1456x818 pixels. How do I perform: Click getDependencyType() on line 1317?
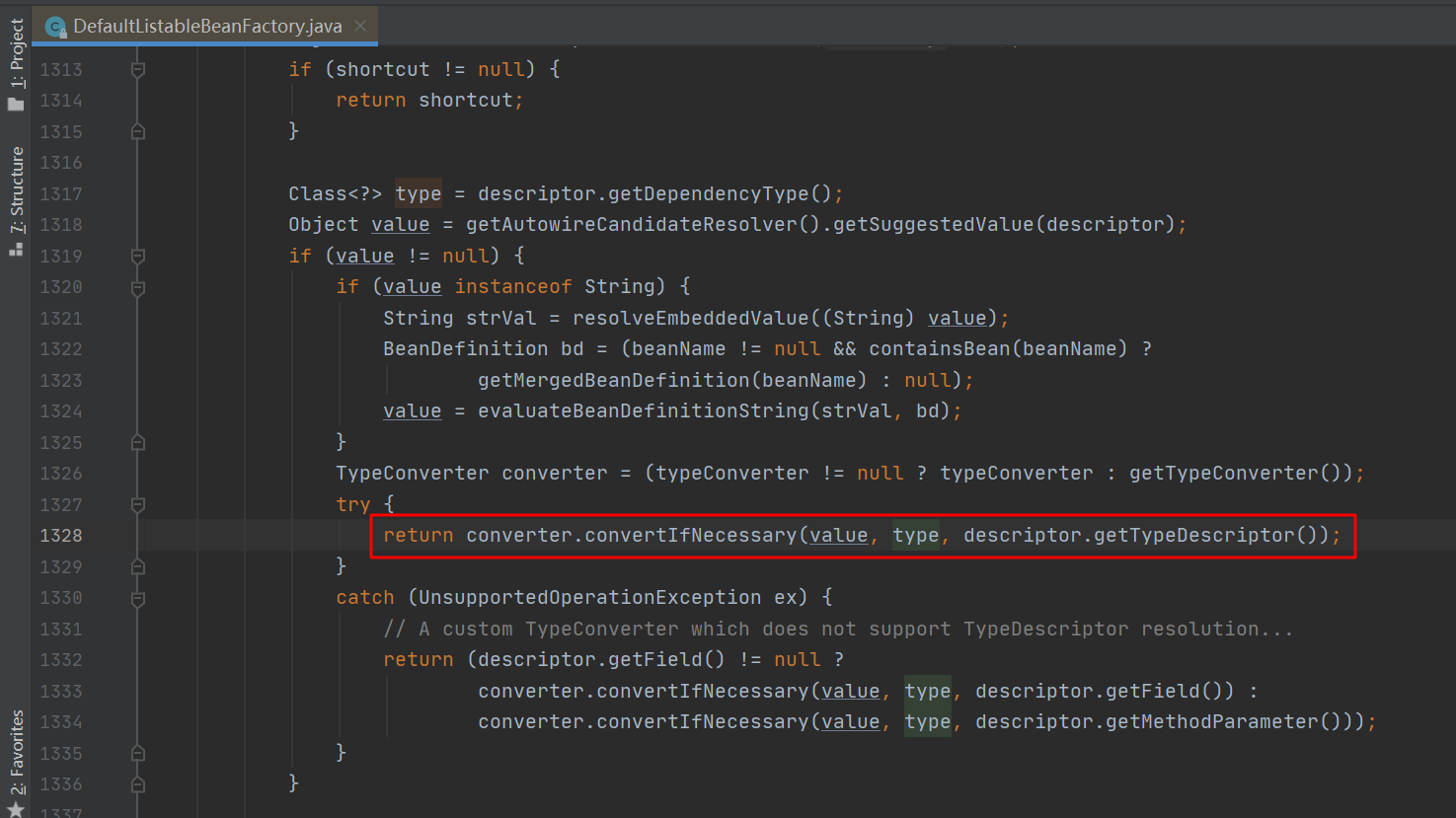[721, 193]
